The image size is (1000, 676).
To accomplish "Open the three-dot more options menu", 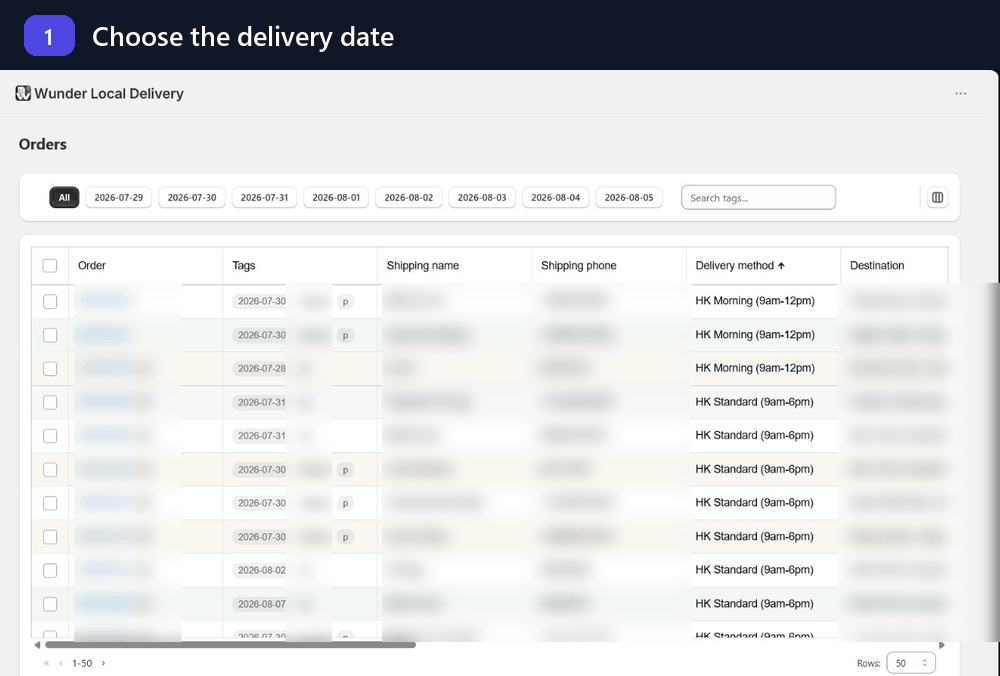I will point(960,93).
